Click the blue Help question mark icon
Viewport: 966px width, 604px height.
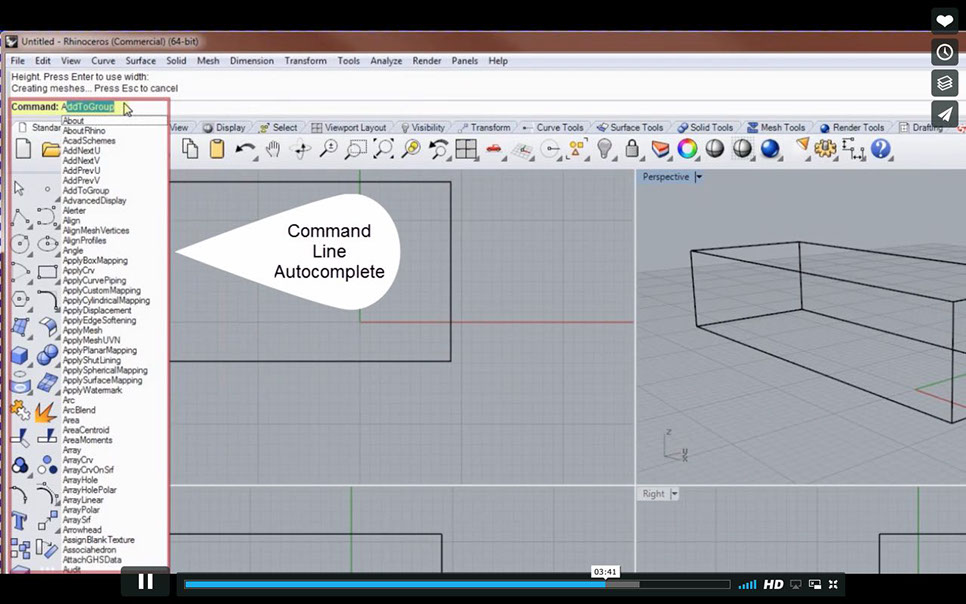[x=881, y=149]
